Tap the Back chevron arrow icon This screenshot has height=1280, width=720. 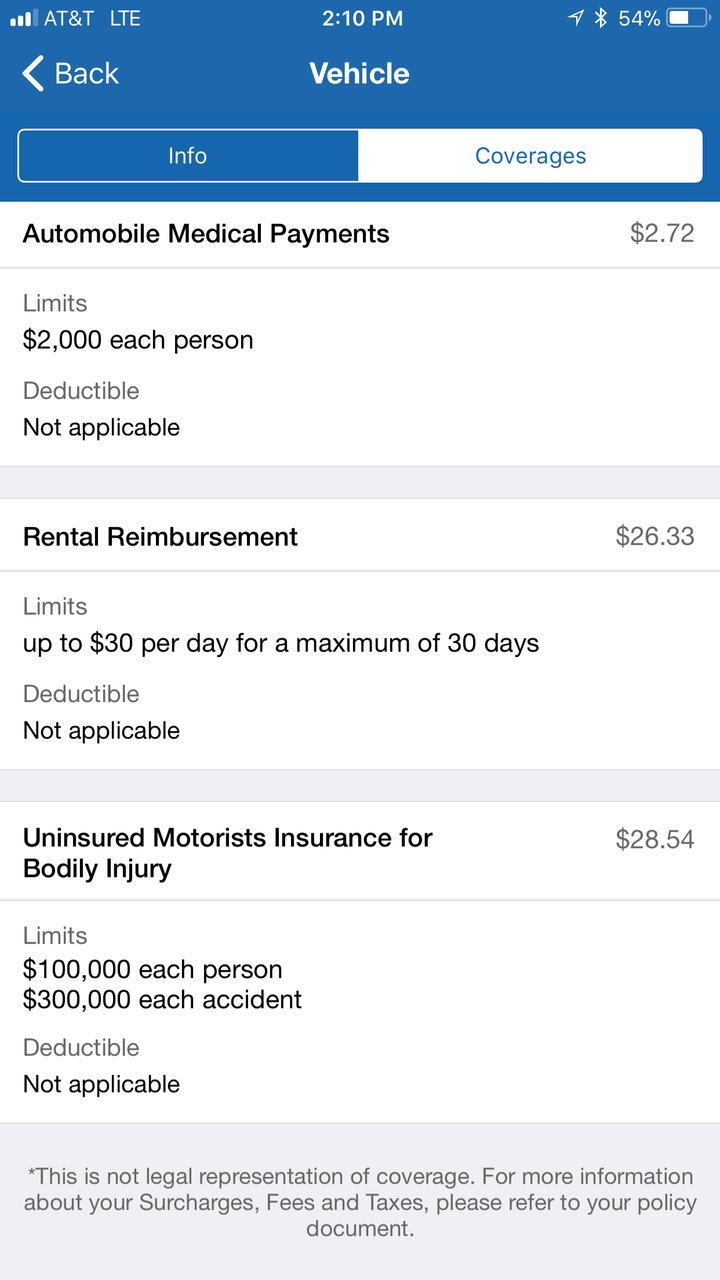click(x=33, y=74)
